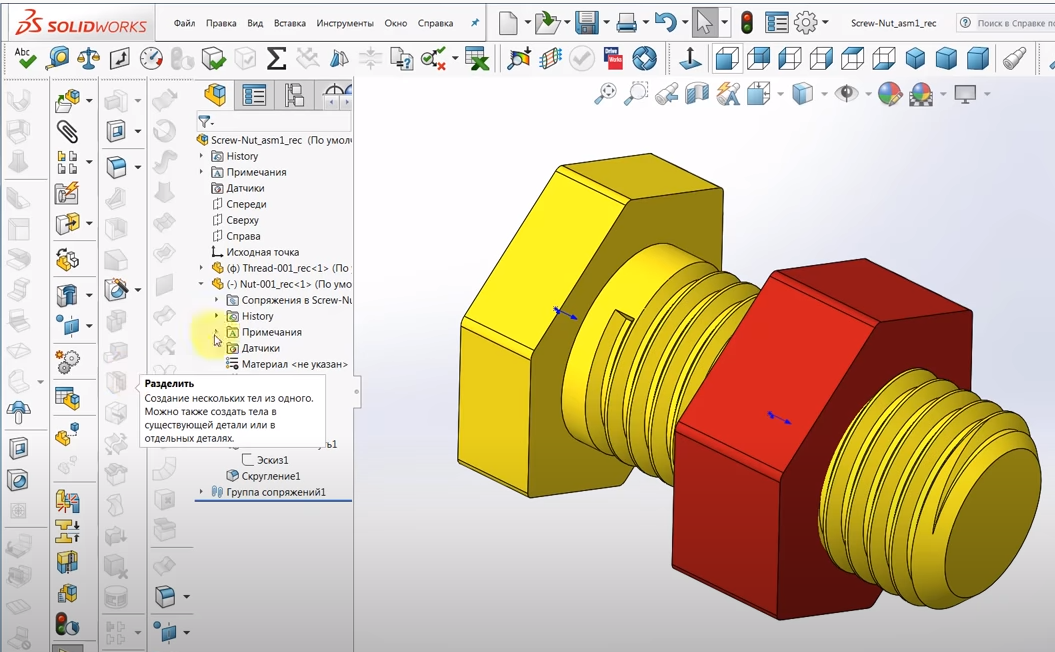Open the Options gear icon
The image size is (1055, 652).
click(x=805, y=23)
